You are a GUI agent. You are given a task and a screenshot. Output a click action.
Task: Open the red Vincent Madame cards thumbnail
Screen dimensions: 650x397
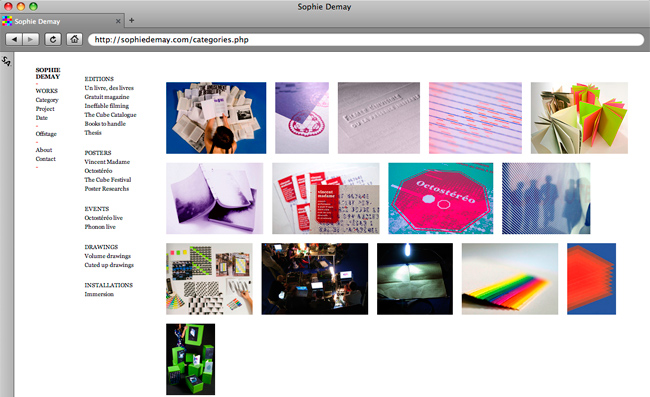pyautogui.click(x=325, y=198)
